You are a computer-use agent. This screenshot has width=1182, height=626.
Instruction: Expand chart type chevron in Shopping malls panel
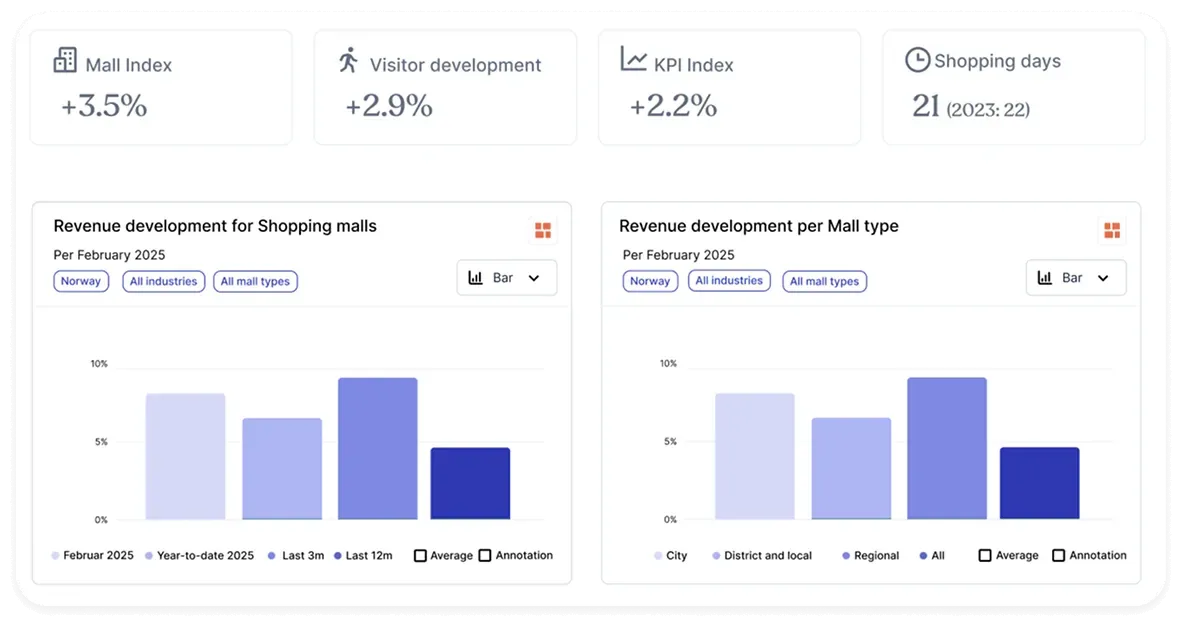click(x=534, y=278)
